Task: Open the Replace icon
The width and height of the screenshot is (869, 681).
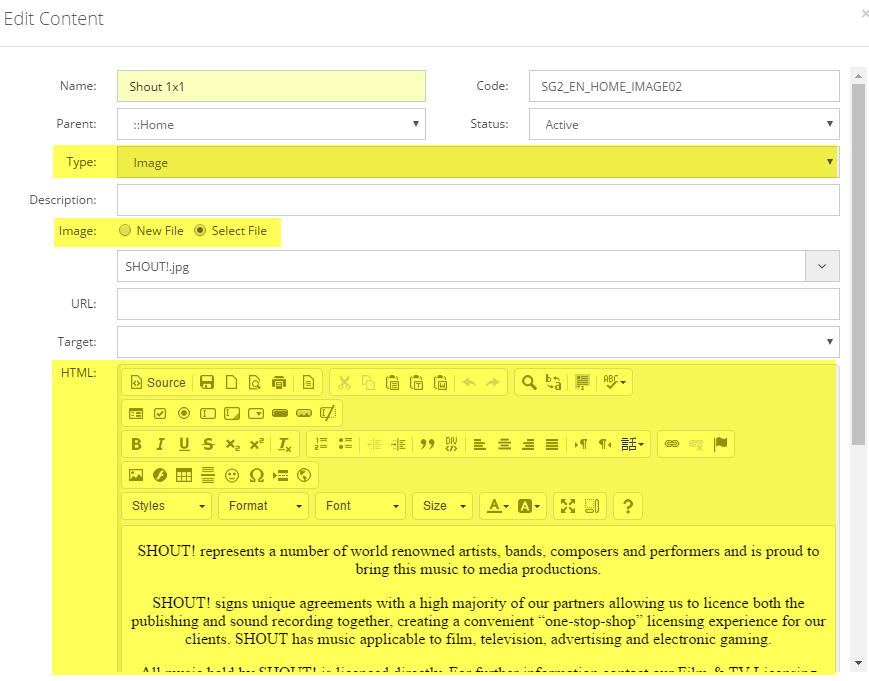Action: point(553,382)
